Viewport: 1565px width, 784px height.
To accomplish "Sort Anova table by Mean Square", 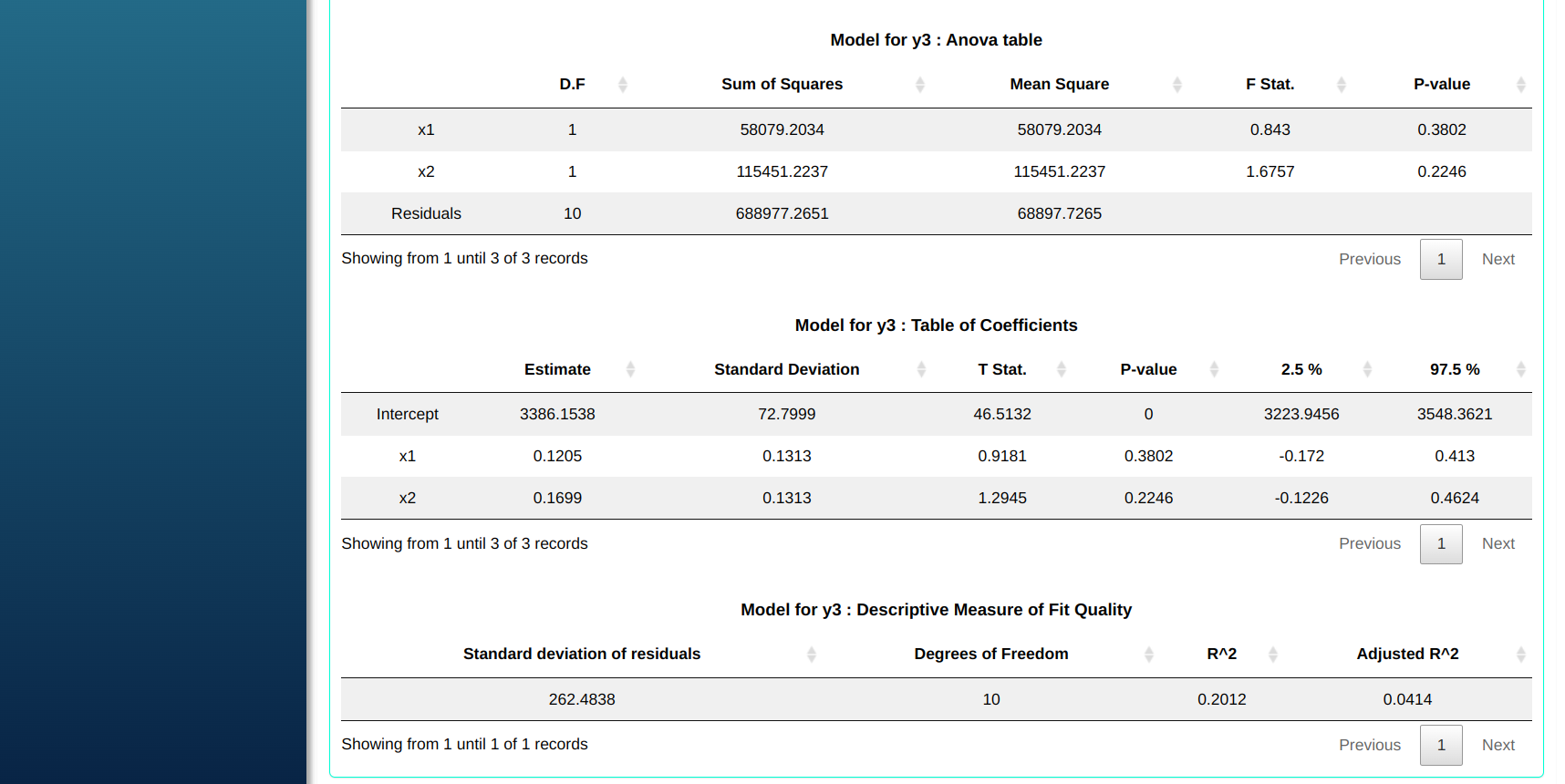I will [x=1059, y=84].
